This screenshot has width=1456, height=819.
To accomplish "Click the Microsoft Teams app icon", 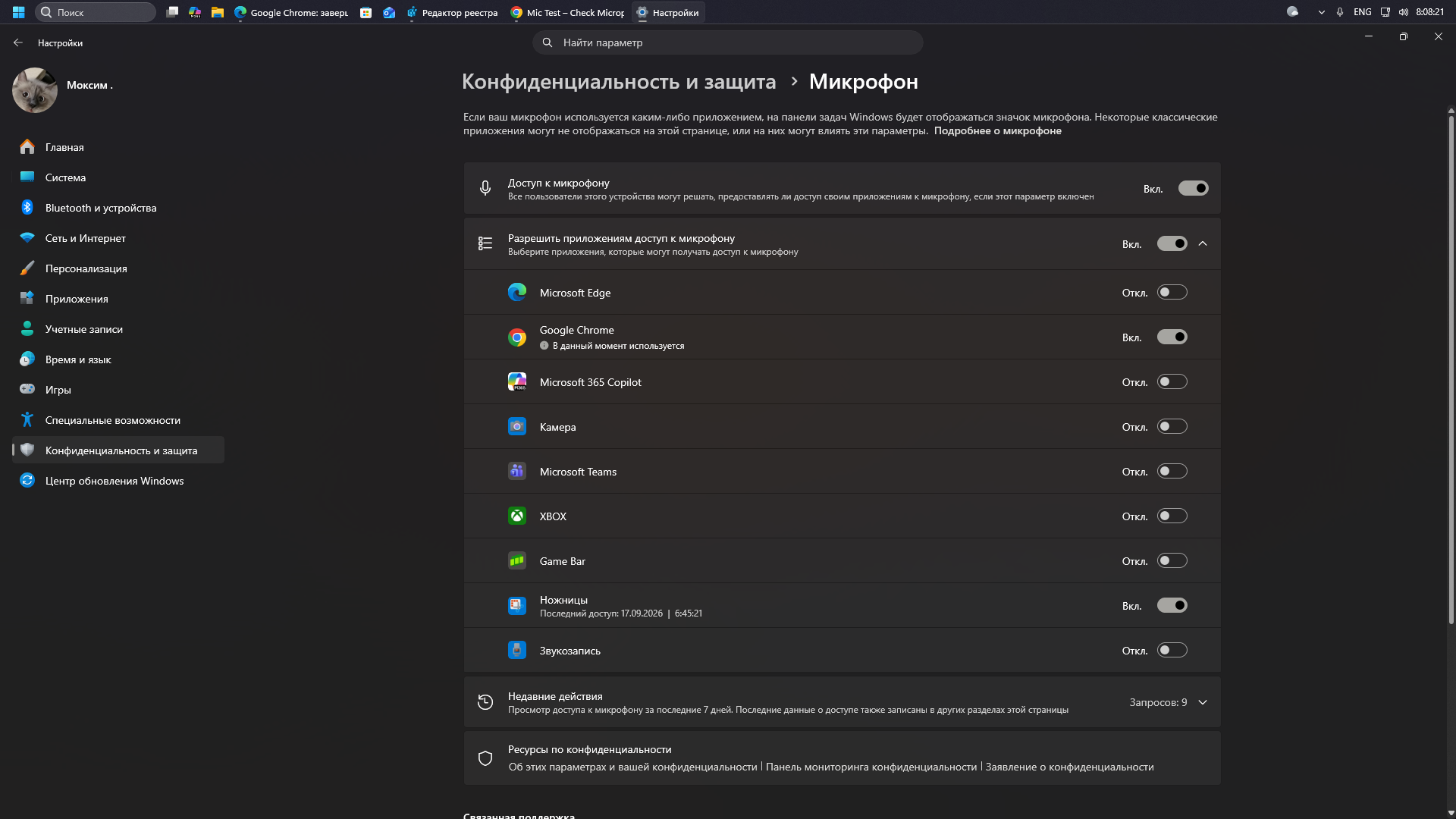I will (x=517, y=472).
